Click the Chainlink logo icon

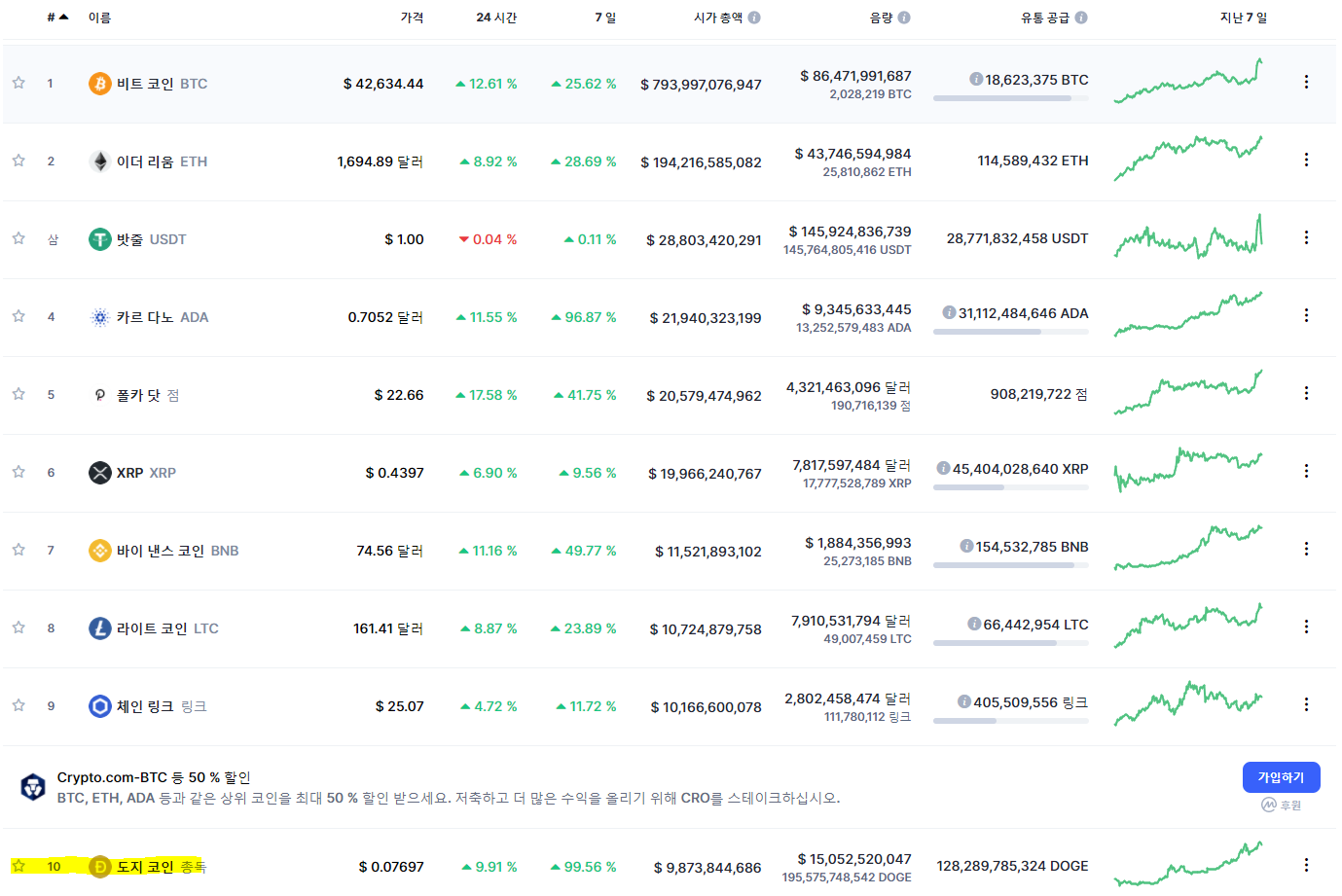100,706
